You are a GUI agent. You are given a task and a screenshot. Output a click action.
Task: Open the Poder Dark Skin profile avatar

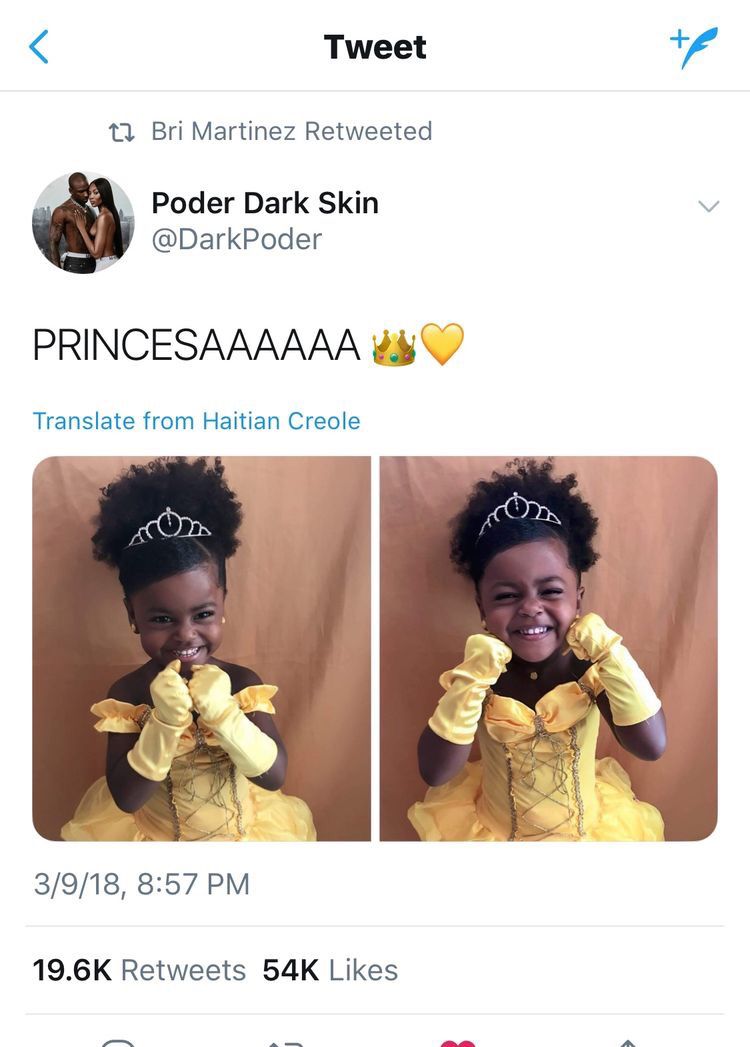(83, 222)
